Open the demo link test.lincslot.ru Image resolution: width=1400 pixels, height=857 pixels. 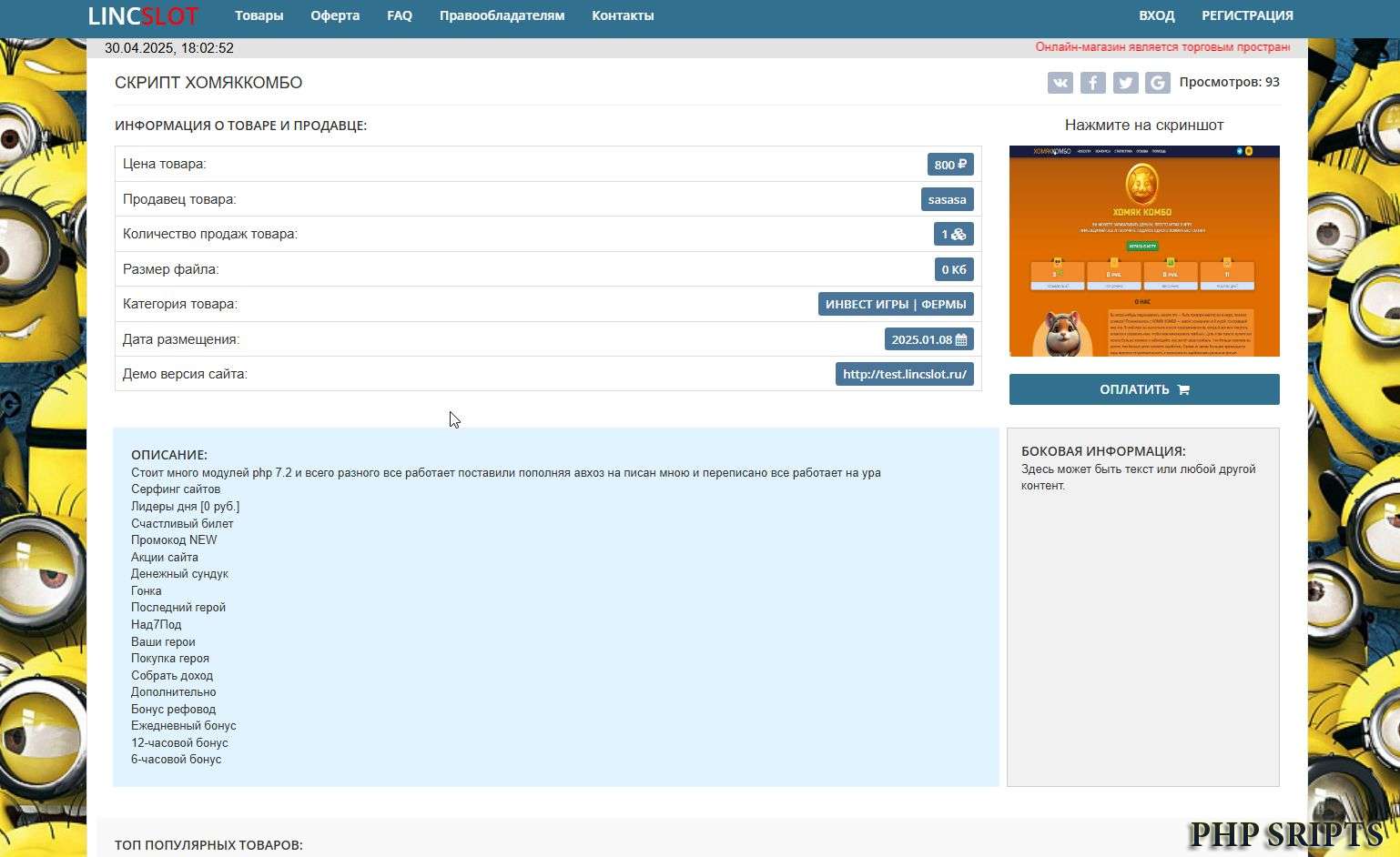(904, 374)
